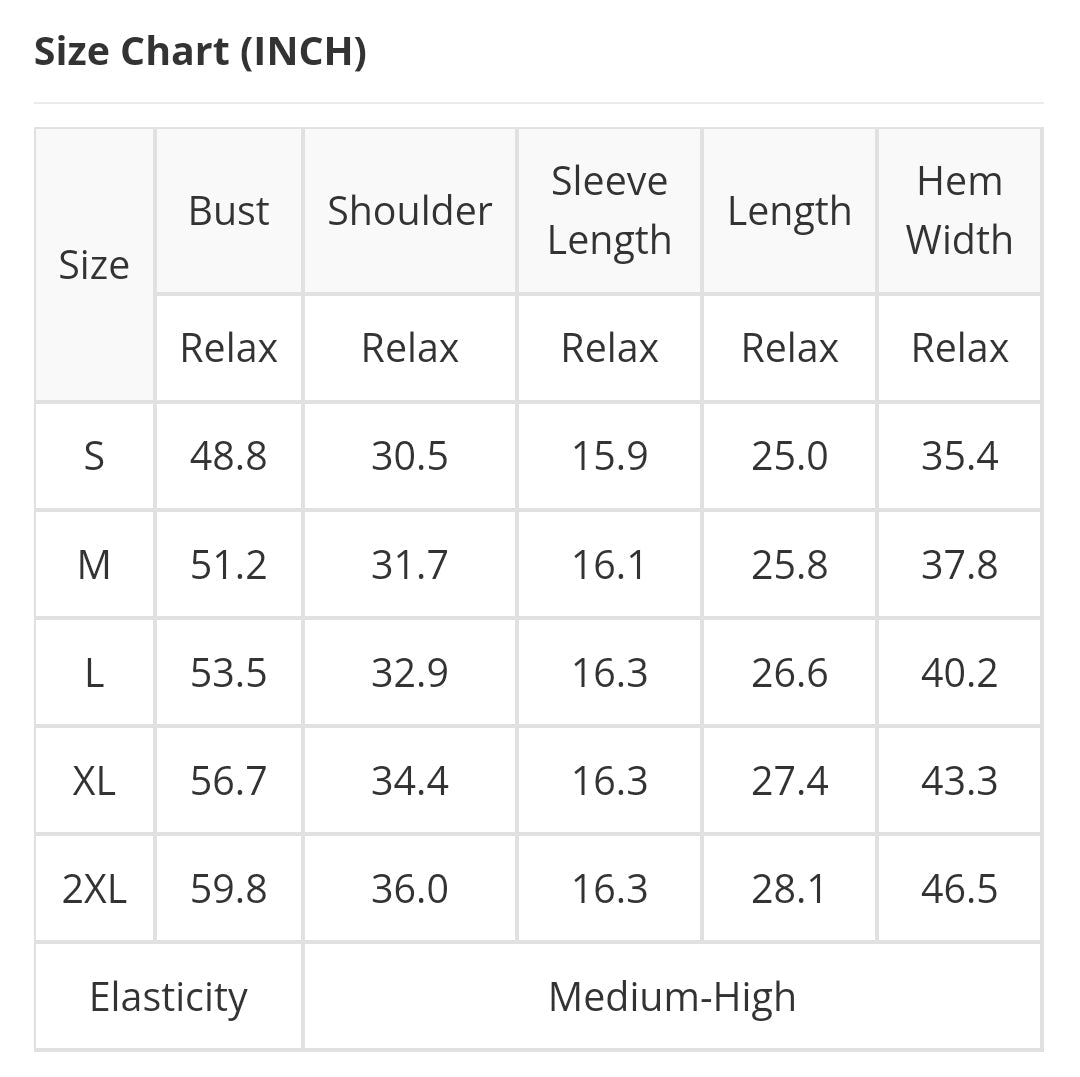Click the Elasticity row label

[x=168, y=997]
